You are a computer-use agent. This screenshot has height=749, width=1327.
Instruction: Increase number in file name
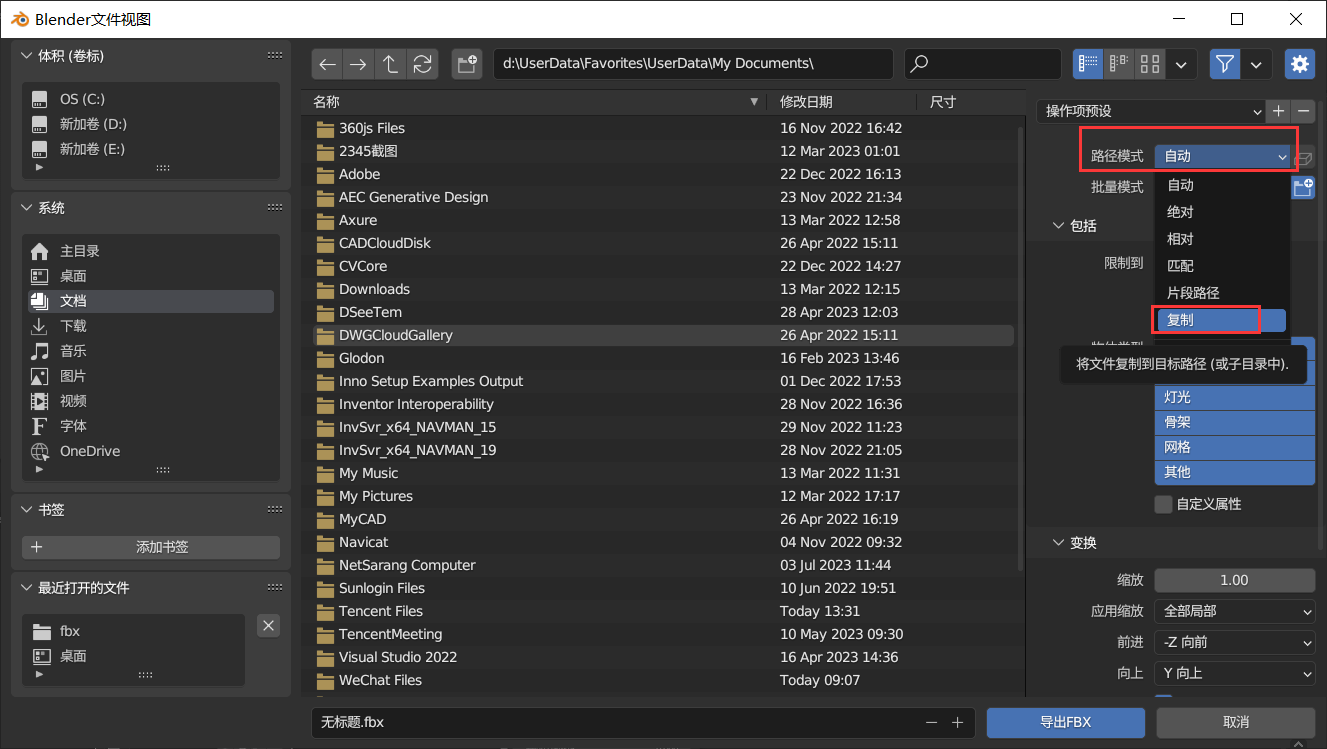click(x=957, y=722)
